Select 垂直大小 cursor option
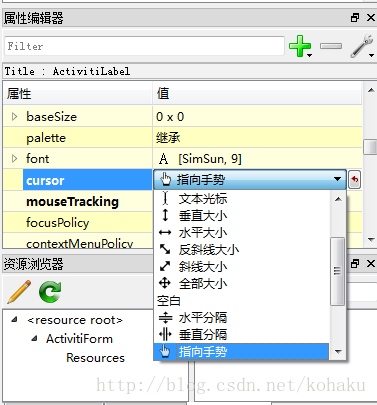 [x=242, y=216]
